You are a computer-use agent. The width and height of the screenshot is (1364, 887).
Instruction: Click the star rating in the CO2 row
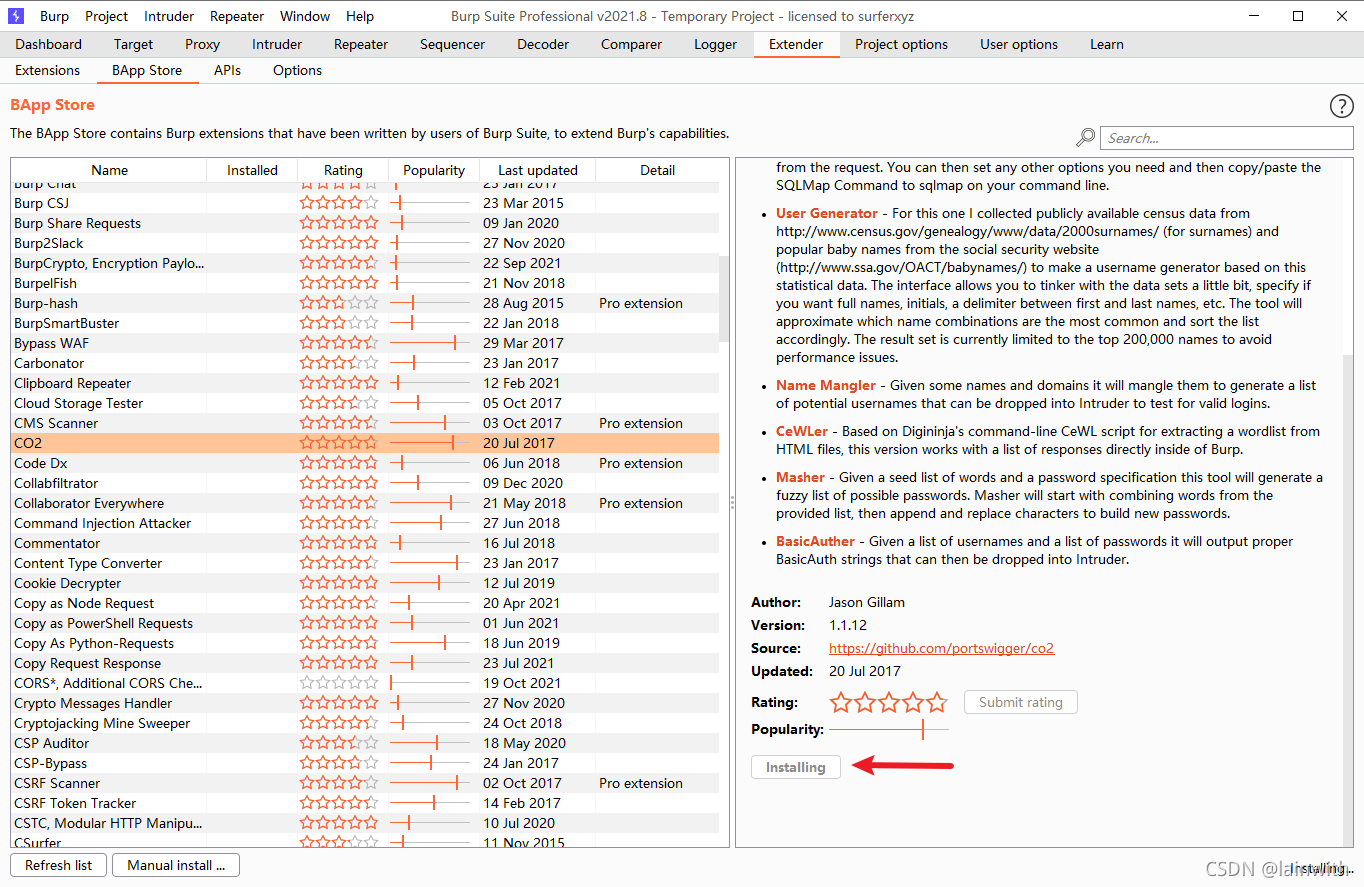pos(339,443)
